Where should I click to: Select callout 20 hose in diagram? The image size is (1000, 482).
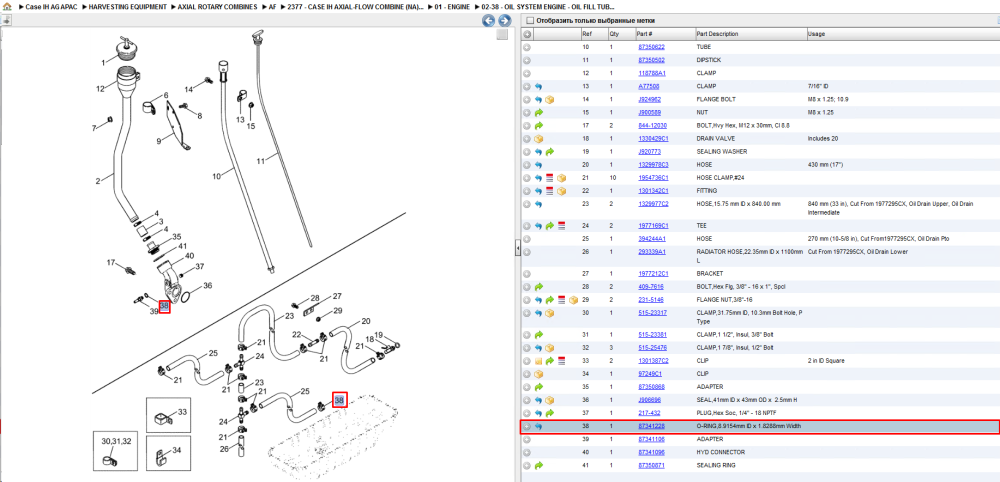point(365,321)
